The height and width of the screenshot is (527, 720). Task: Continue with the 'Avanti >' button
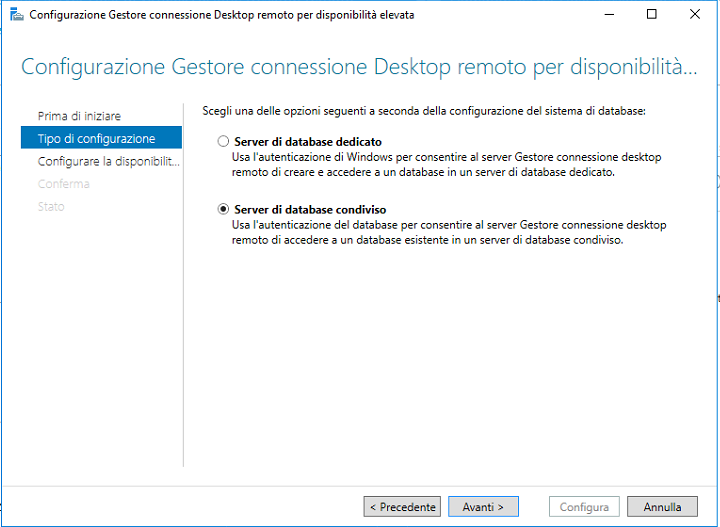(x=483, y=507)
